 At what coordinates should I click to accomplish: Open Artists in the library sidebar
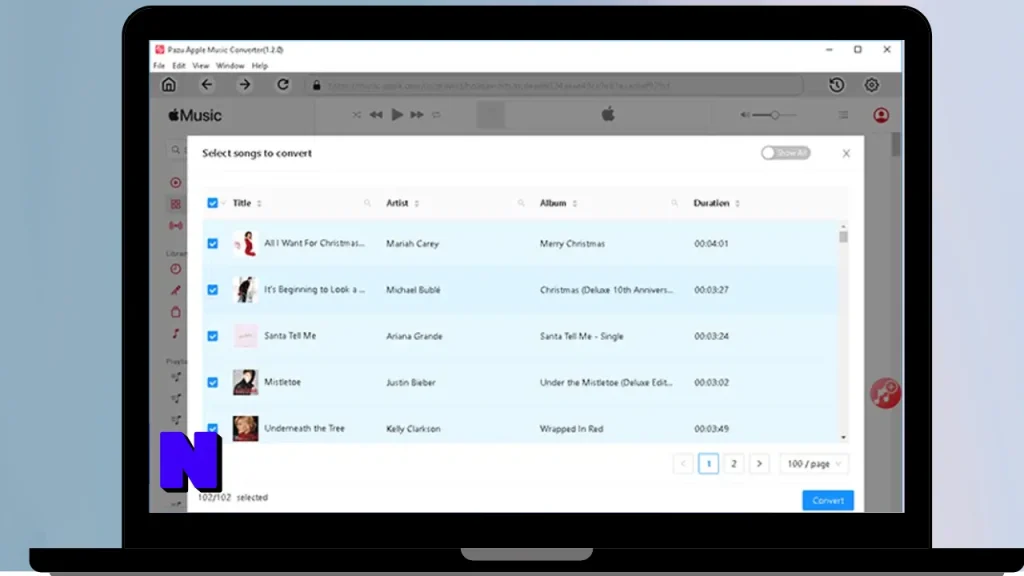click(176, 291)
